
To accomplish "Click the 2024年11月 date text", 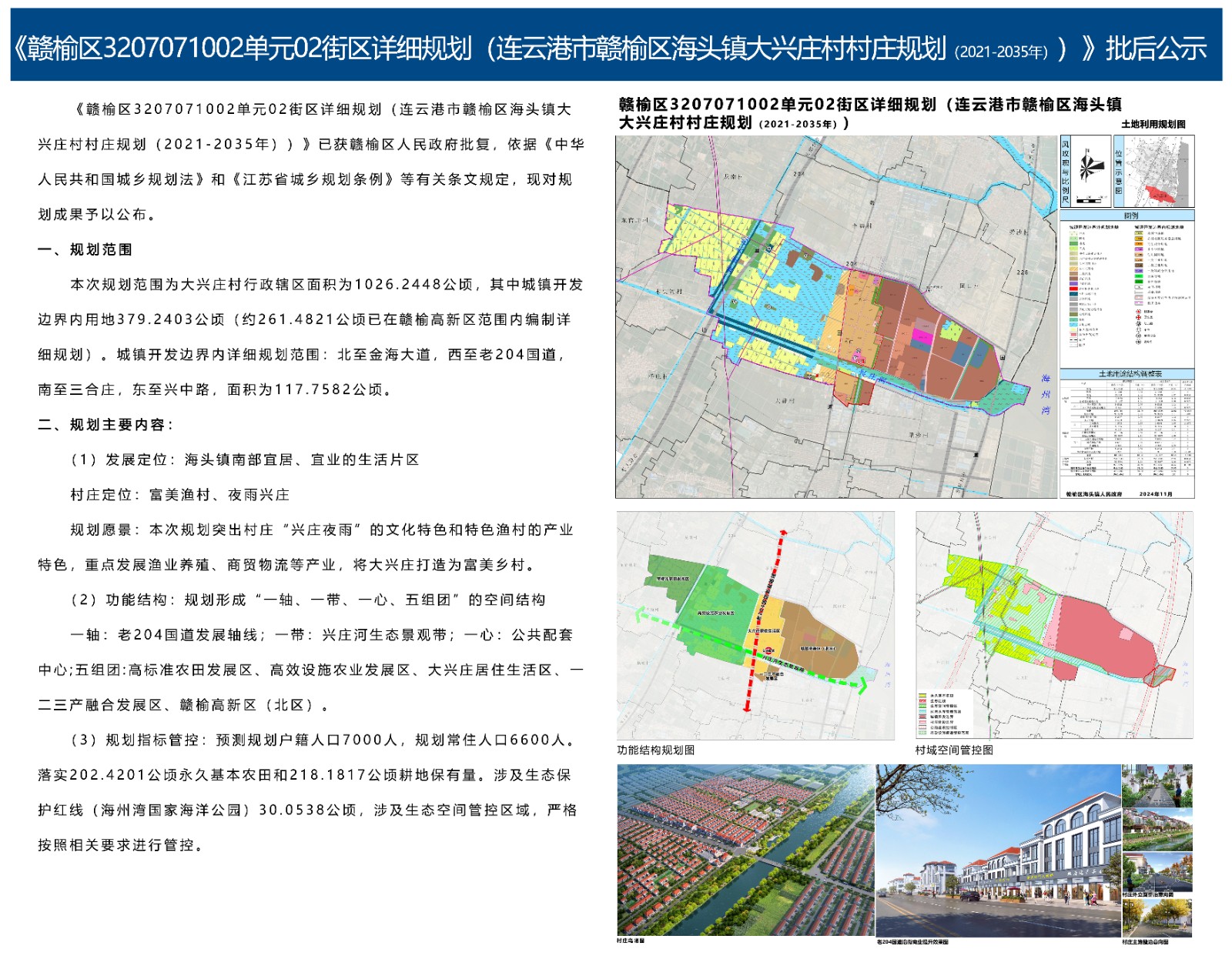I will [1156, 493].
